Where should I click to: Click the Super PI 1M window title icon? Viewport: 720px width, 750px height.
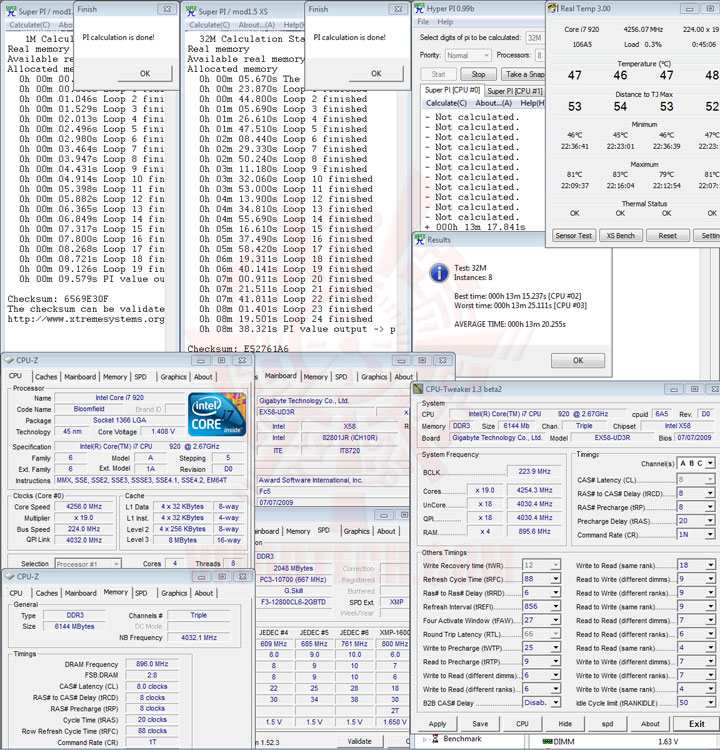[10, 11]
